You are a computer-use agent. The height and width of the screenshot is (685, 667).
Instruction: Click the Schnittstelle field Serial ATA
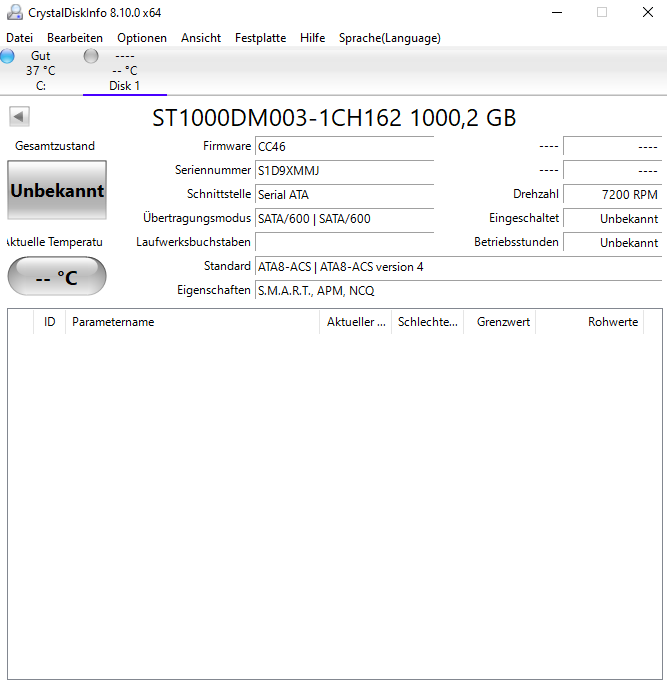344,194
